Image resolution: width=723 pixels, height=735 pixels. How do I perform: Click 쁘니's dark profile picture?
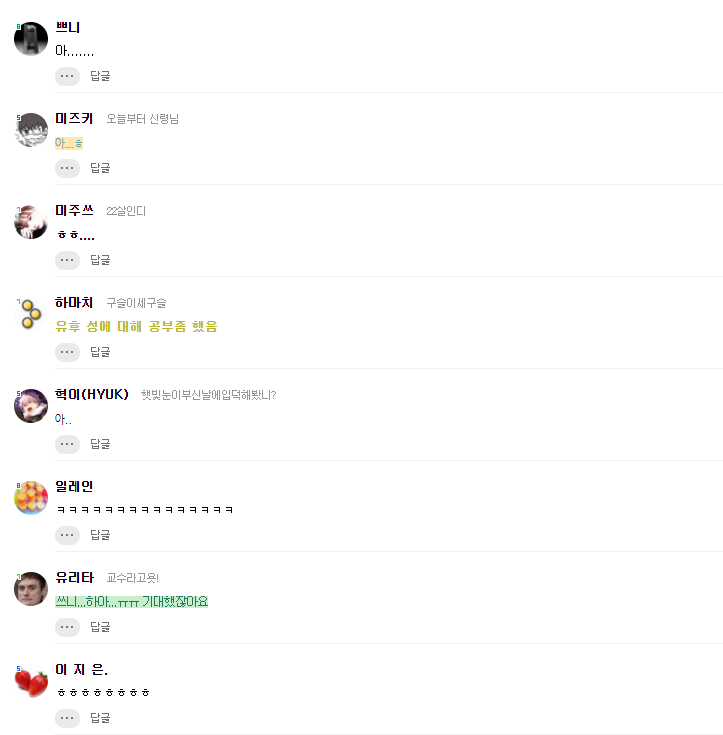(31, 39)
